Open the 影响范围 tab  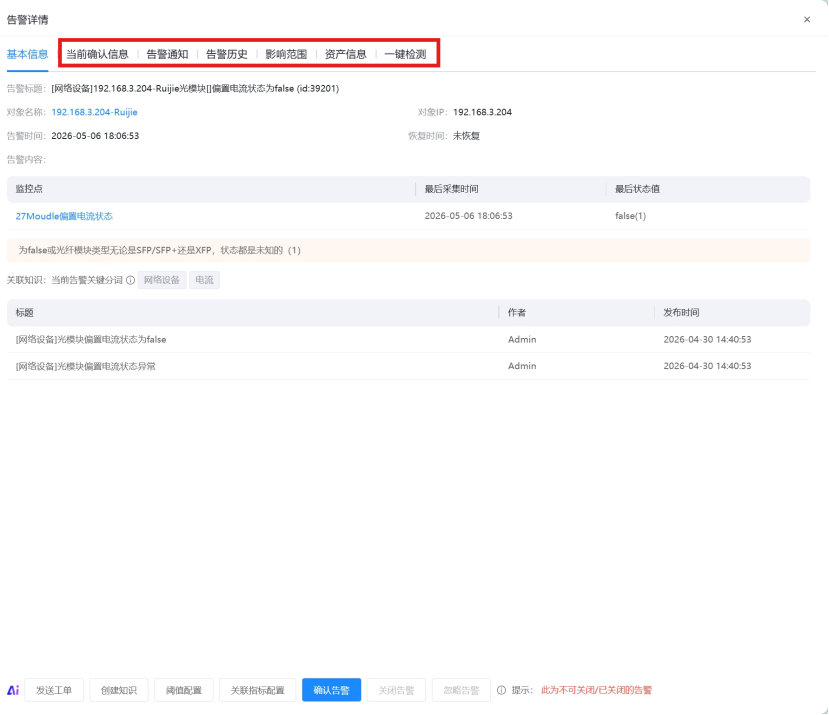tap(286, 54)
